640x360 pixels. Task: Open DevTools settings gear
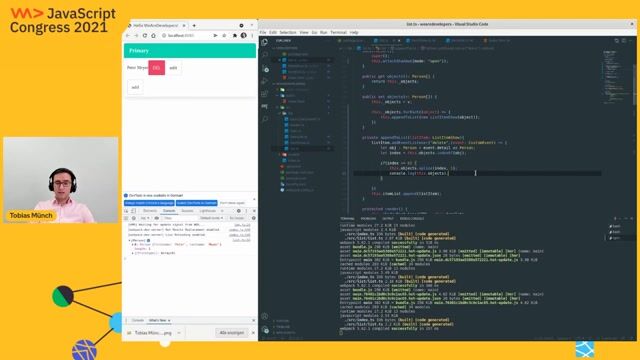[239, 211]
